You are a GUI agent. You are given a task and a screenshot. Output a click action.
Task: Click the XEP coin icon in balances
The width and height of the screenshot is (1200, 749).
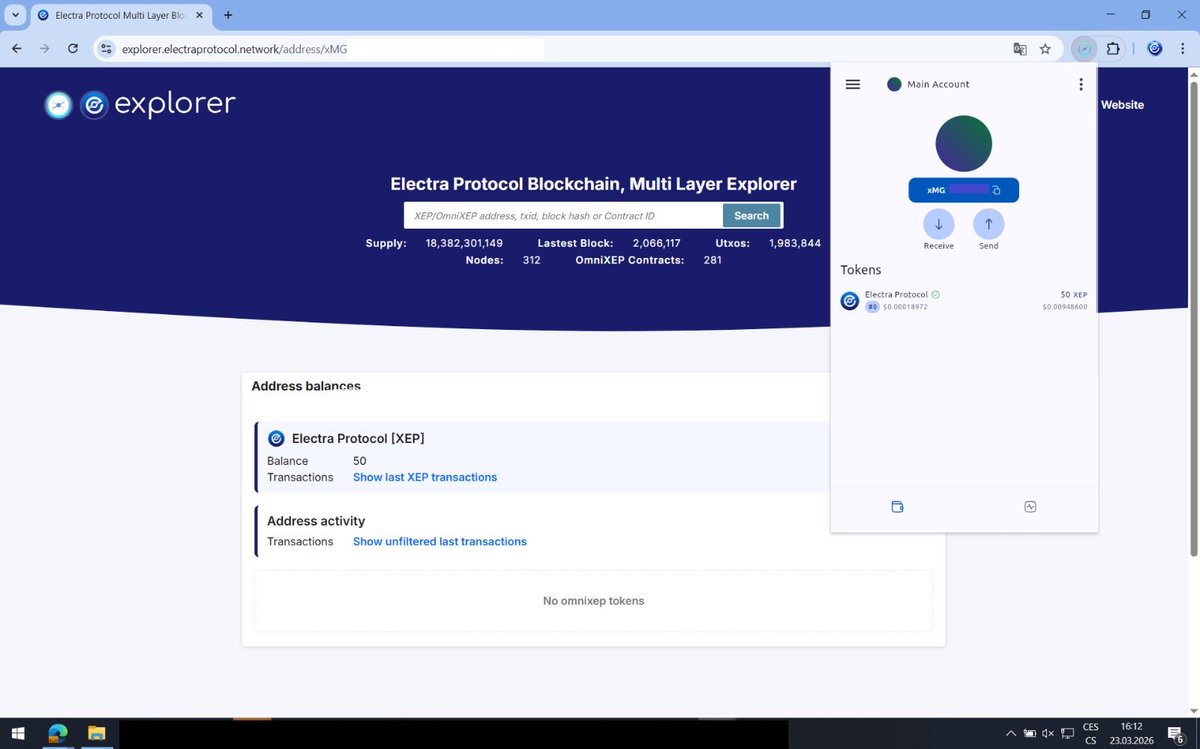click(x=277, y=438)
